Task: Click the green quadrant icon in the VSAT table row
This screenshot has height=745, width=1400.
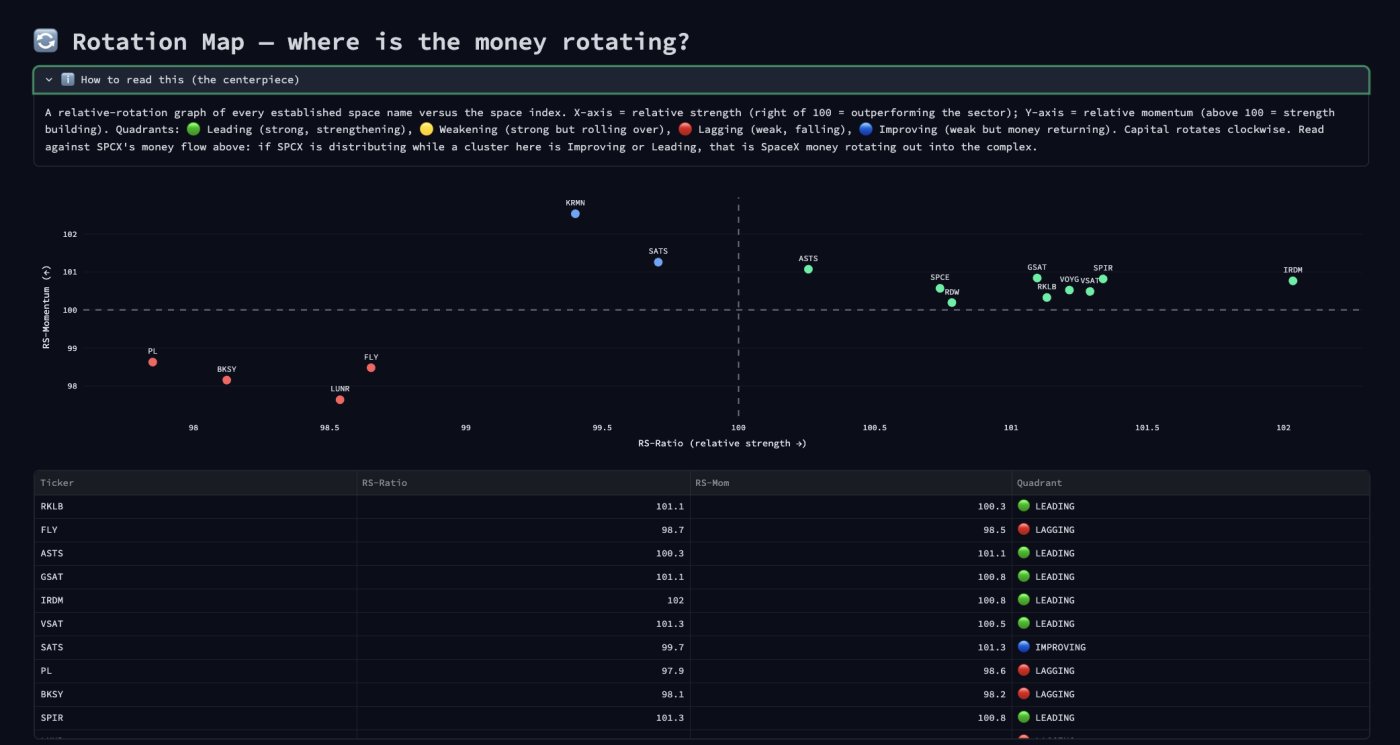Action: point(1023,624)
